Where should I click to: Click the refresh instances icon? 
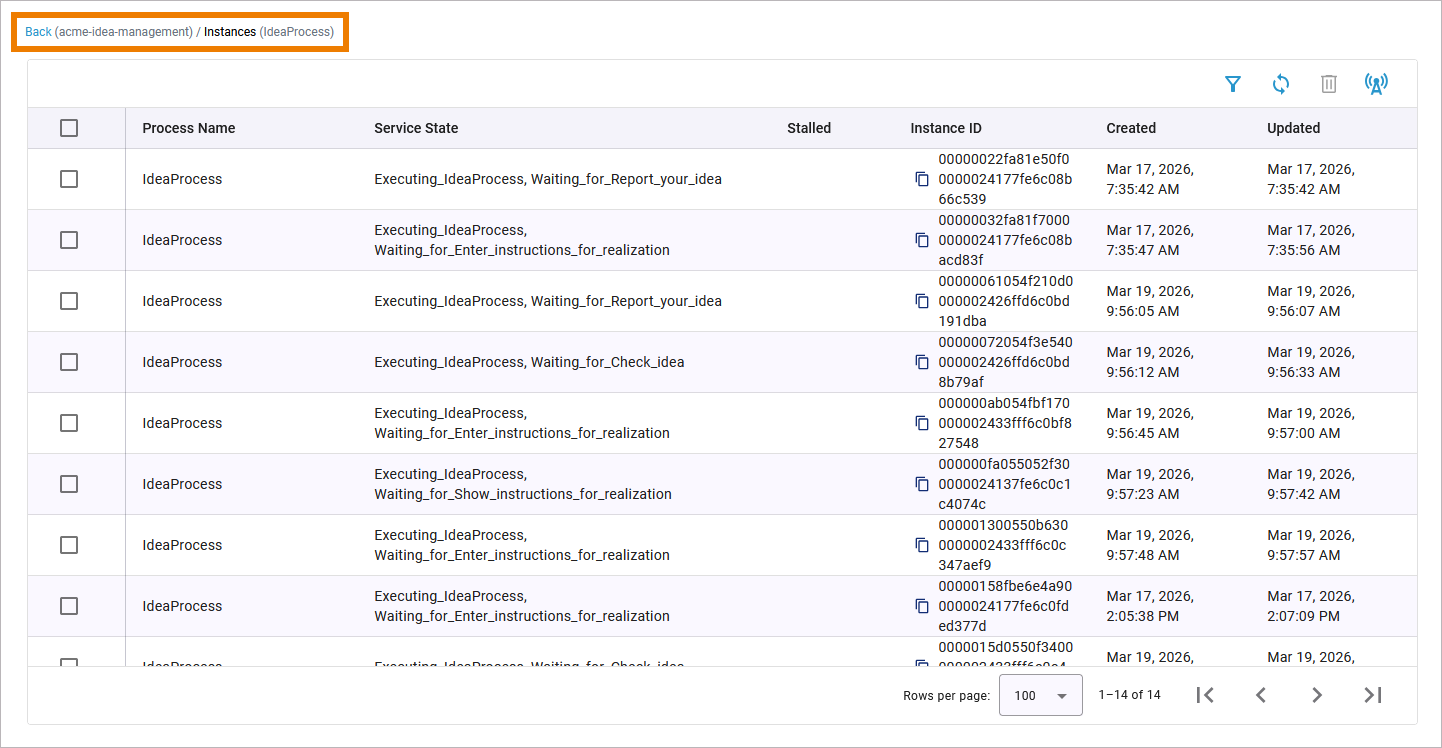pyautogui.click(x=1281, y=84)
